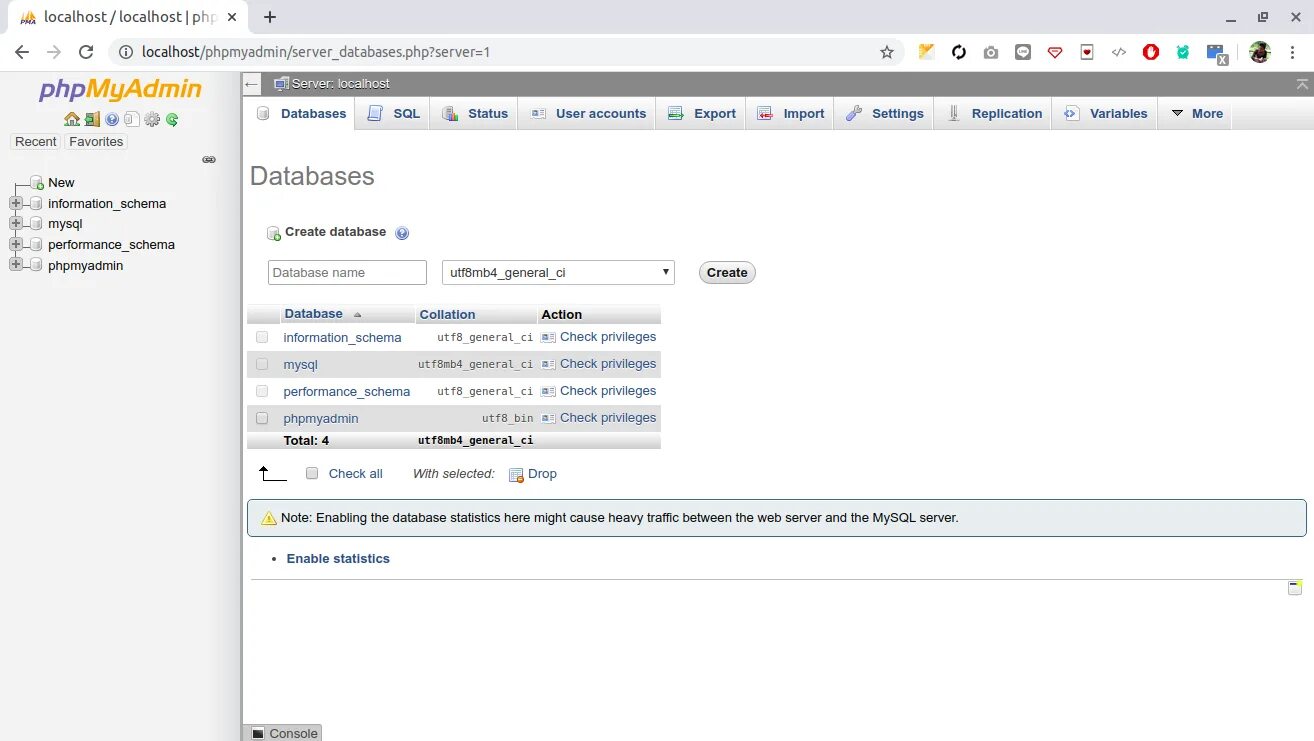The height and width of the screenshot is (741, 1314).
Task: Expand mysql in the navigation tree
Action: click(15, 224)
